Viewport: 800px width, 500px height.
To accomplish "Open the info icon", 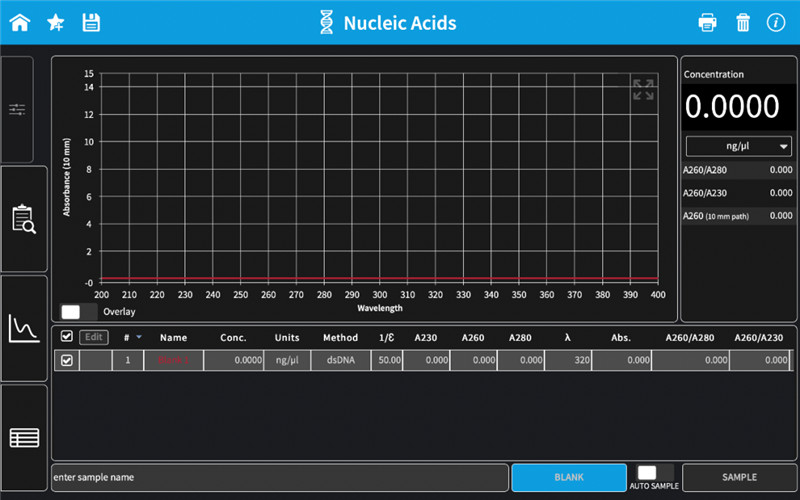I will click(775, 22).
